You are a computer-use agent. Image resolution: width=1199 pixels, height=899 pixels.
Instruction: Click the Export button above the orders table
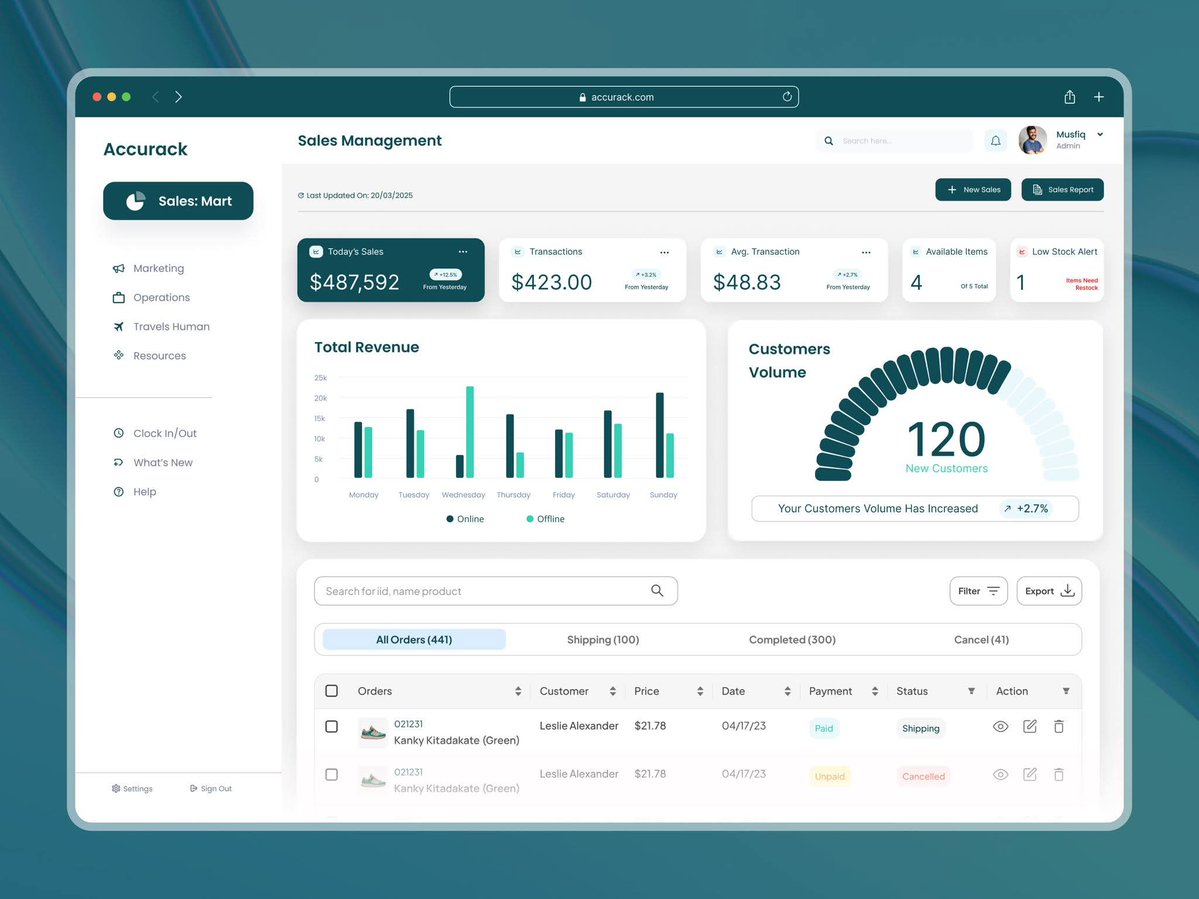pos(1048,590)
